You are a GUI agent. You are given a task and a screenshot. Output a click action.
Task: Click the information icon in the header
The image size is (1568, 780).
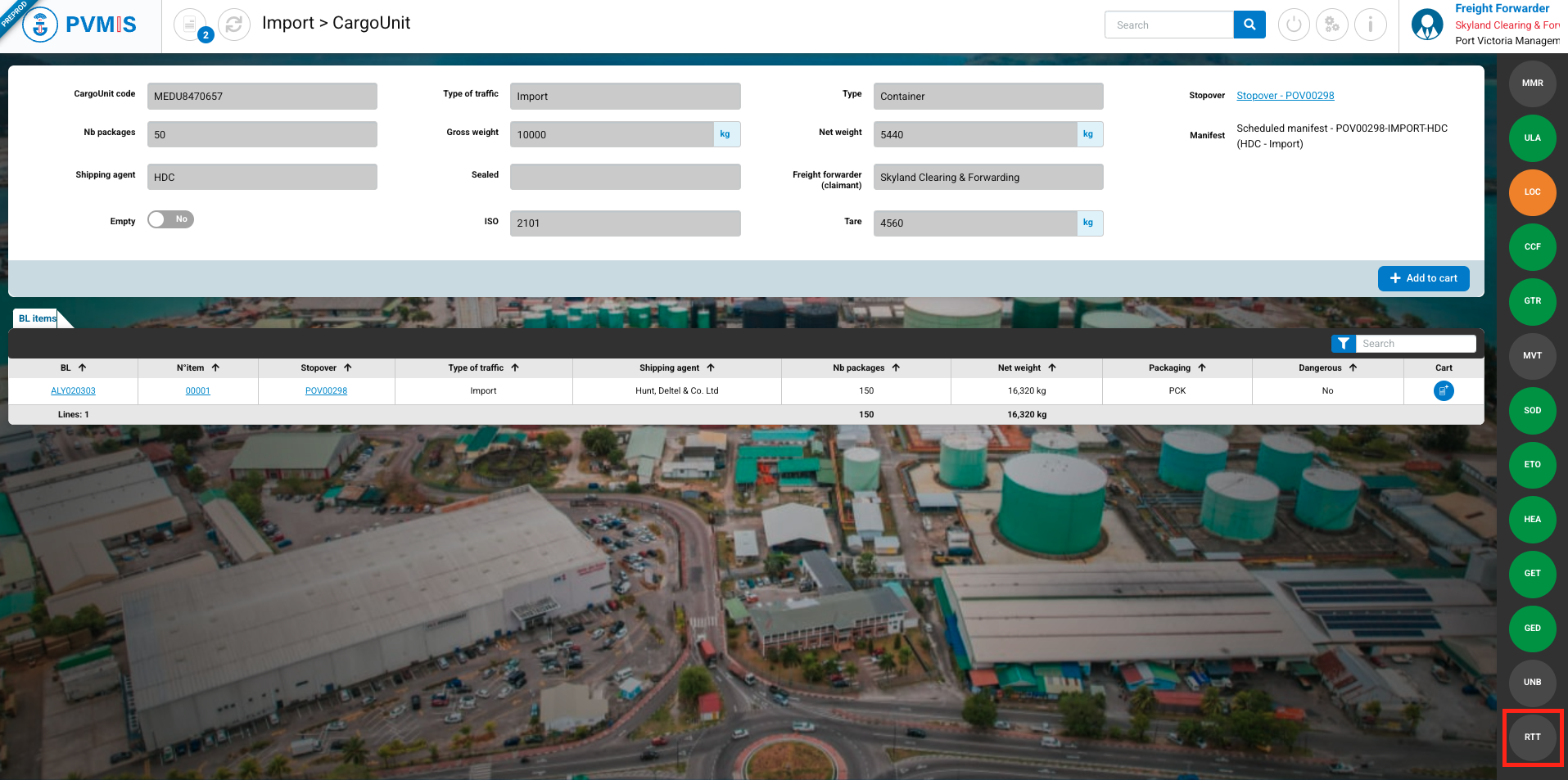pyautogui.click(x=1370, y=25)
